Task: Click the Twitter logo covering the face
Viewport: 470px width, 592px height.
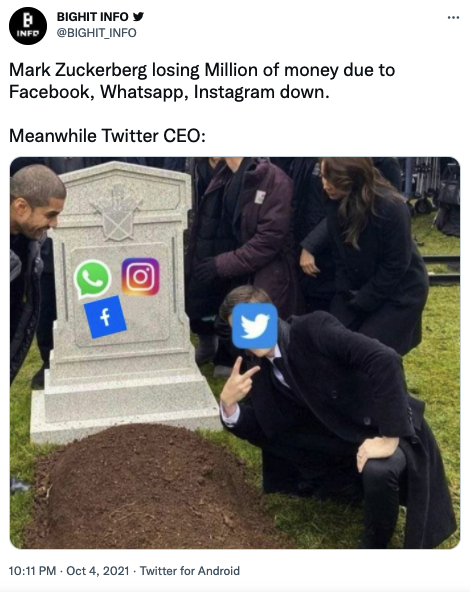Action: (255, 326)
